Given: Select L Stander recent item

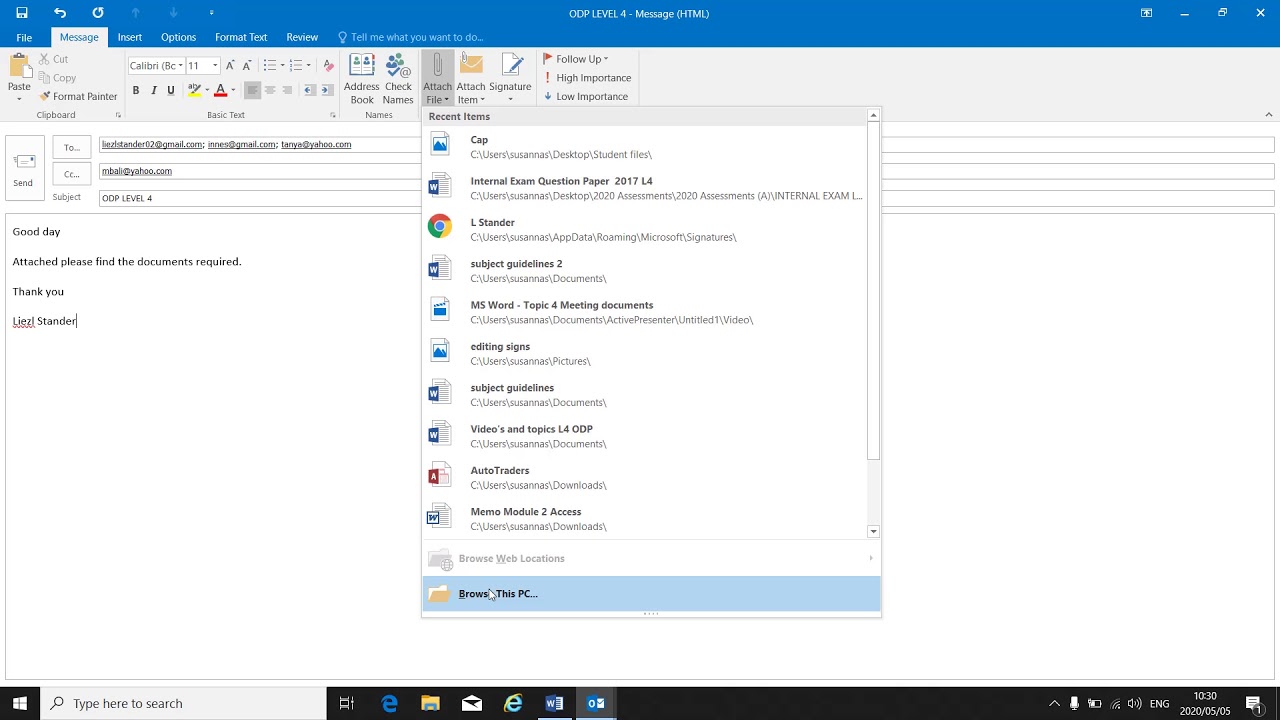Looking at the screenshot, I should pyautogui.click(x=646, y=229).
